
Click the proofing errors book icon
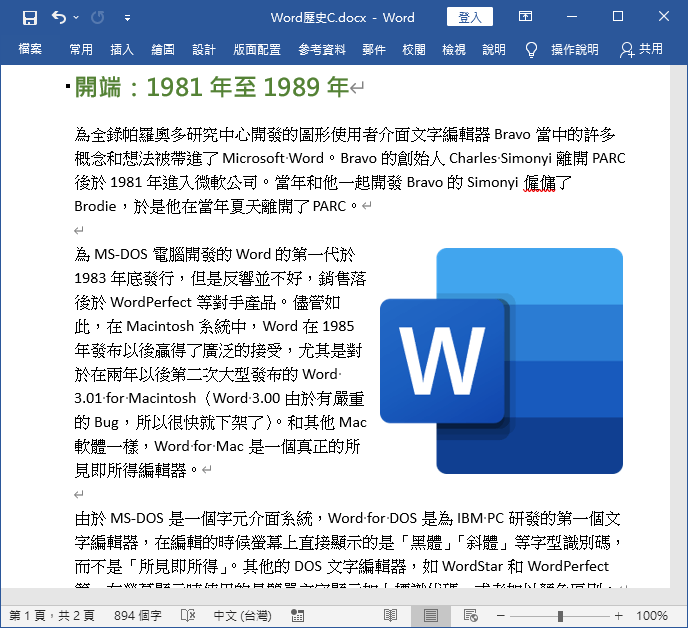(188, 616)
